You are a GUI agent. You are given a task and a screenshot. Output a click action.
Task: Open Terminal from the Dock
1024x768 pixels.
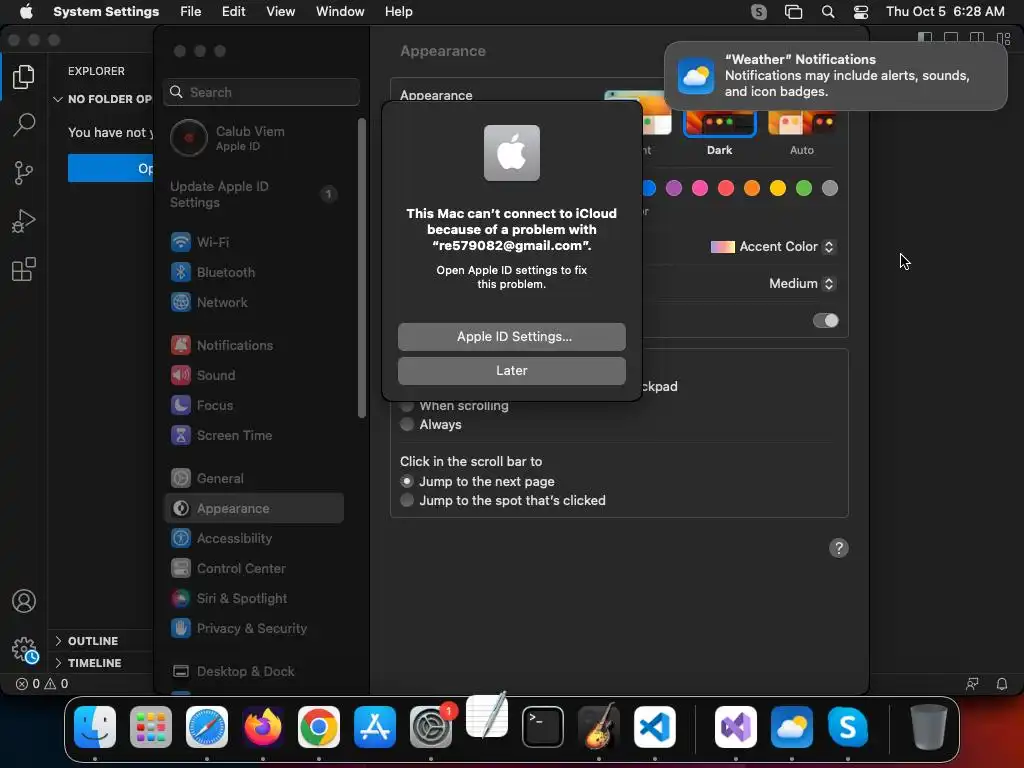pos(543,727)
